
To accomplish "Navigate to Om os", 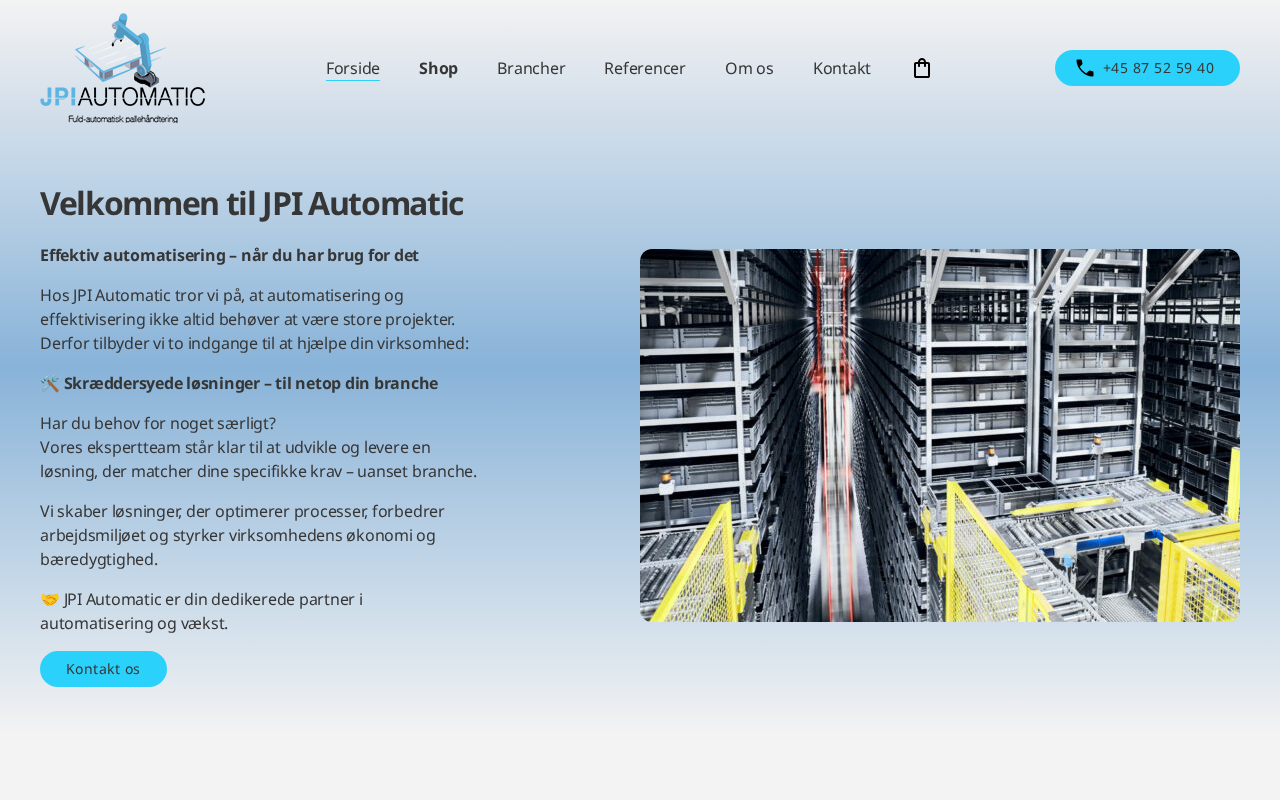I will click(749, 68).
